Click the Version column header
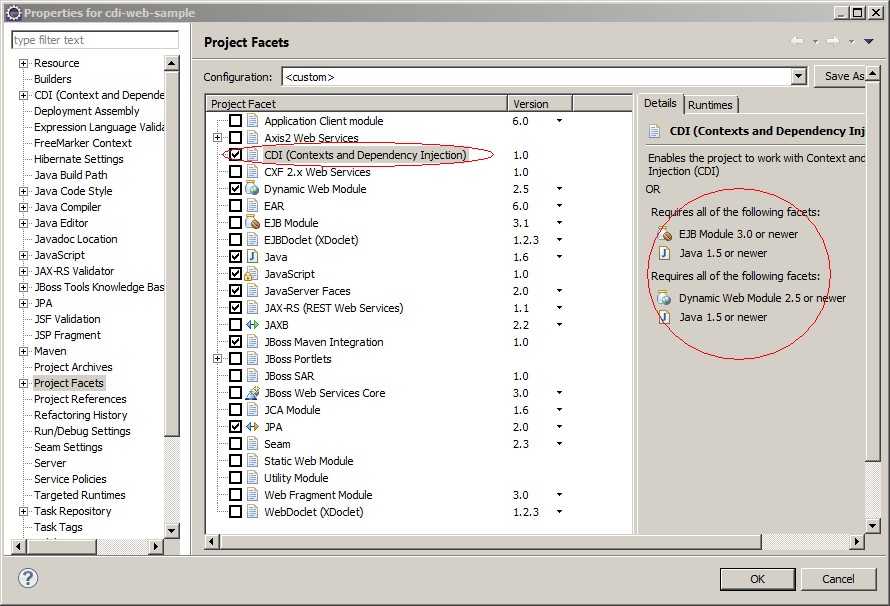 [540, 104]
